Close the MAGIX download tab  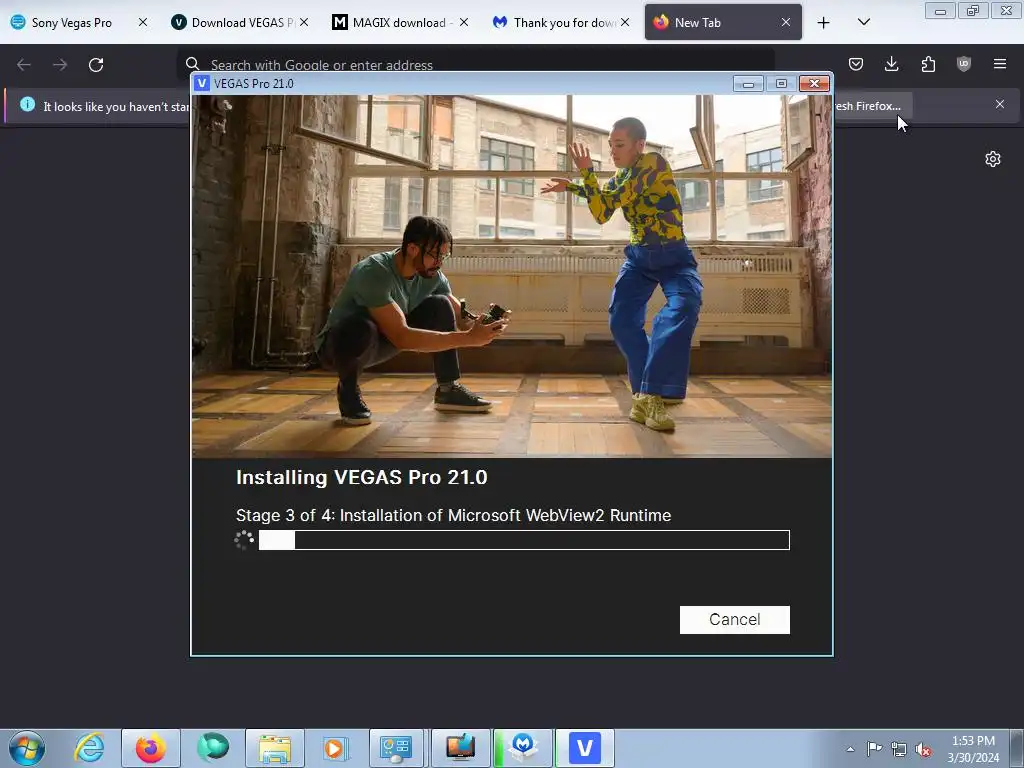(464, 22)
